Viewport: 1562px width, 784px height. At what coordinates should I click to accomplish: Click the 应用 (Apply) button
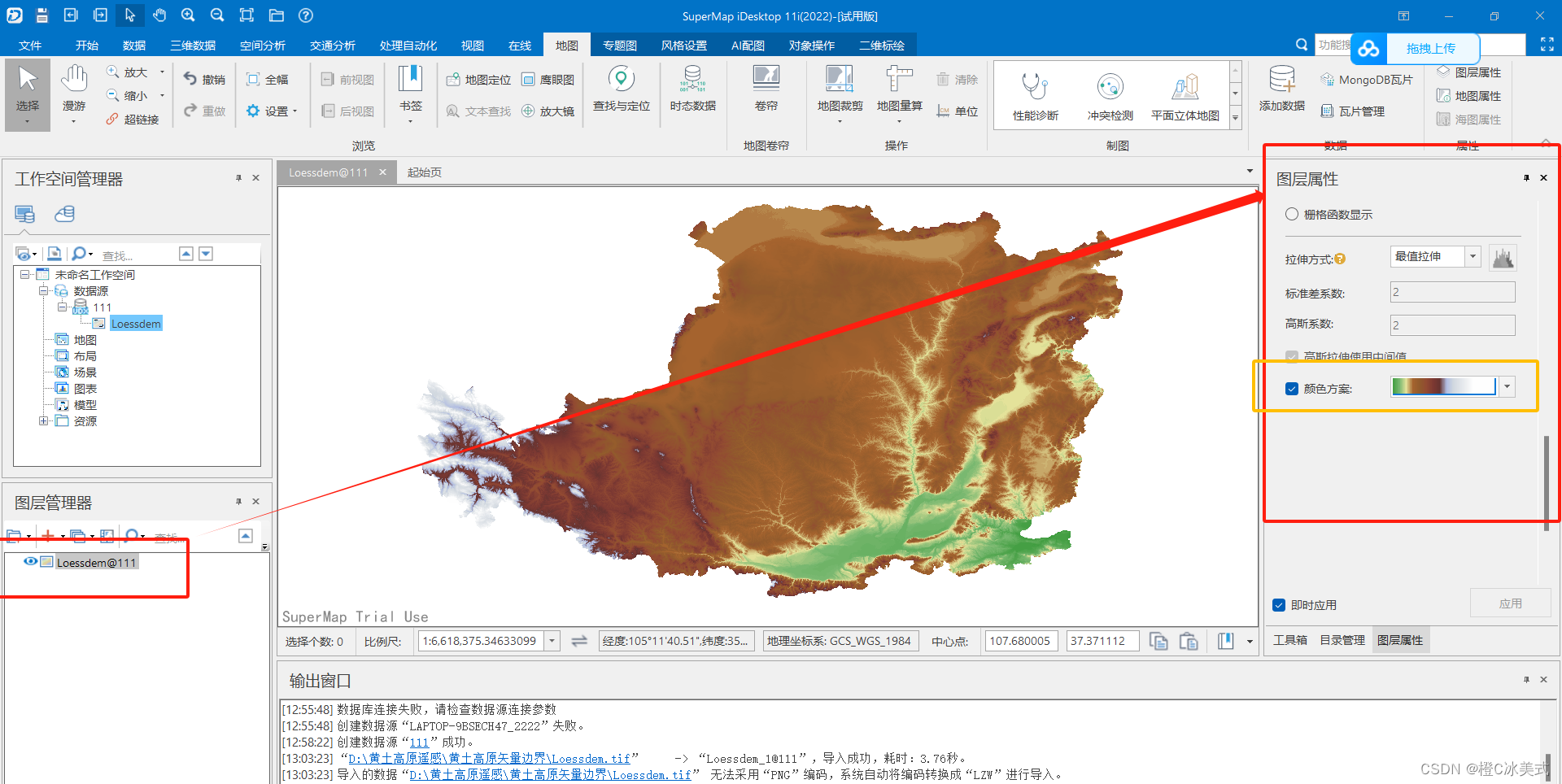[x=1511, y=603]
